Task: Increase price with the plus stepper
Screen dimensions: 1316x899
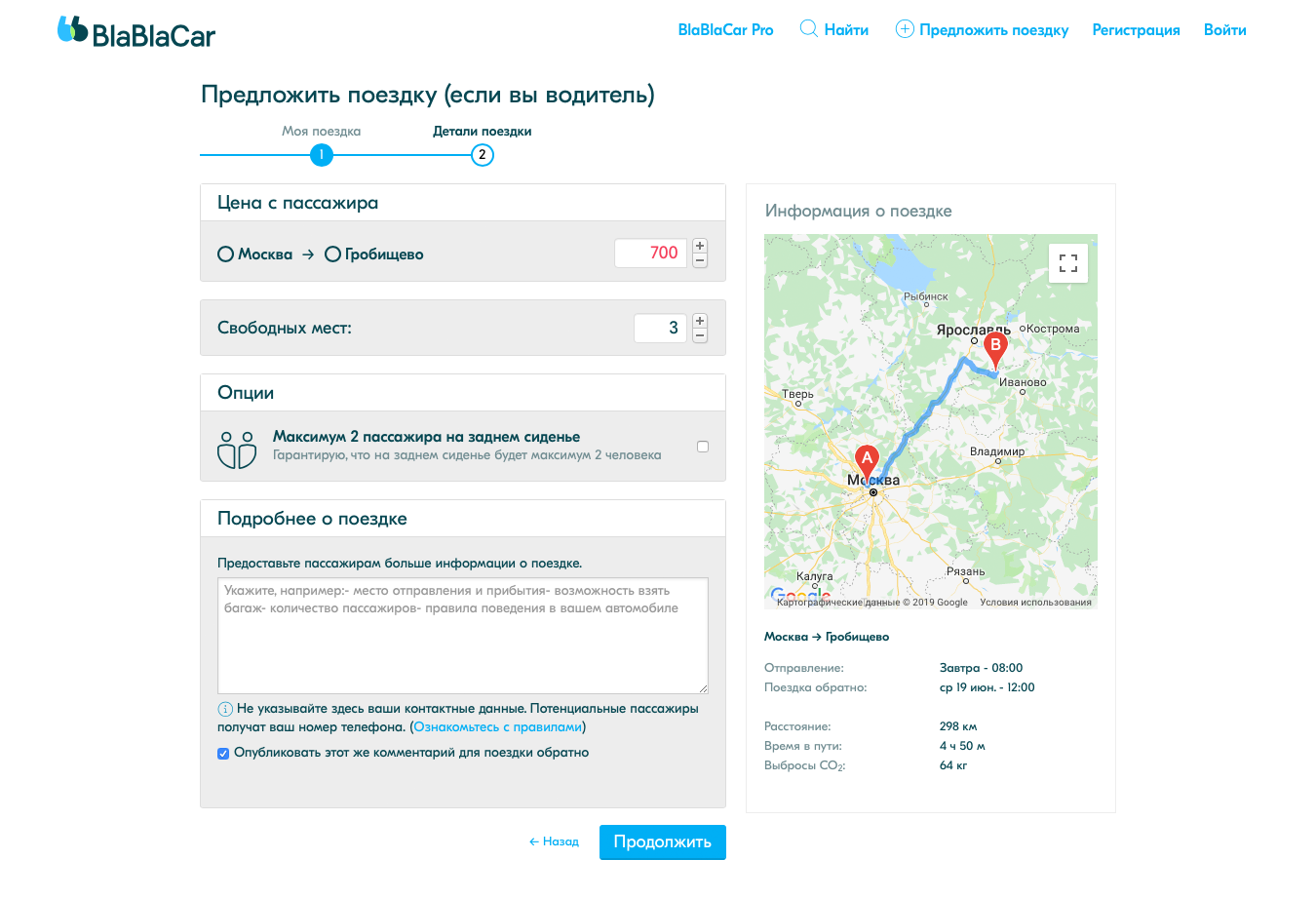Action: (x=700, y=246)
